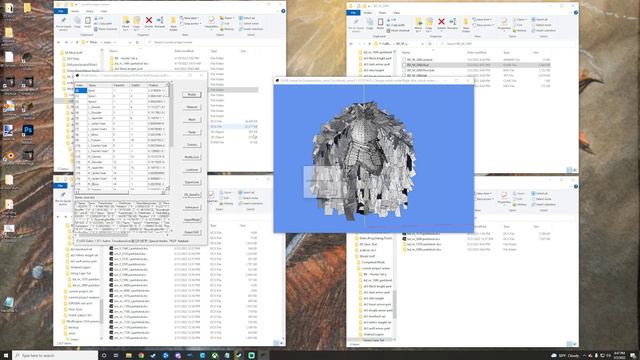
Task: Select first bone row in FLVER Editor table
Action: [121, 91]
